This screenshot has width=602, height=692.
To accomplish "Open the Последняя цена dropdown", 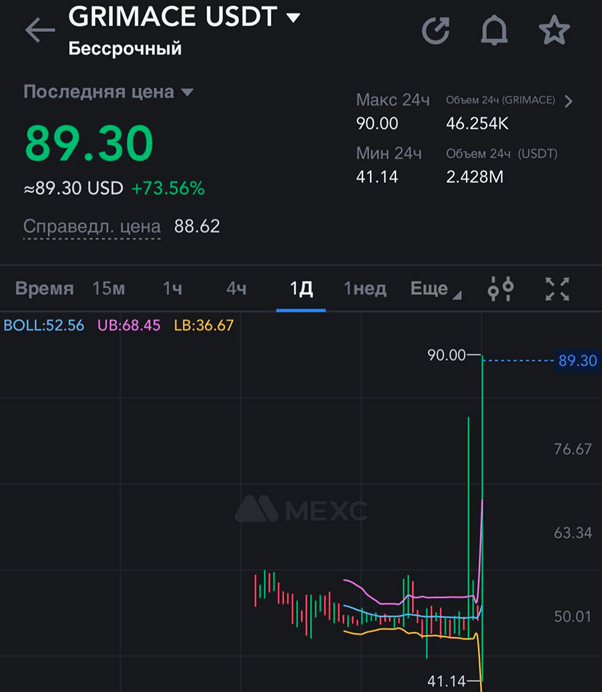I will [x=108, y=92].
